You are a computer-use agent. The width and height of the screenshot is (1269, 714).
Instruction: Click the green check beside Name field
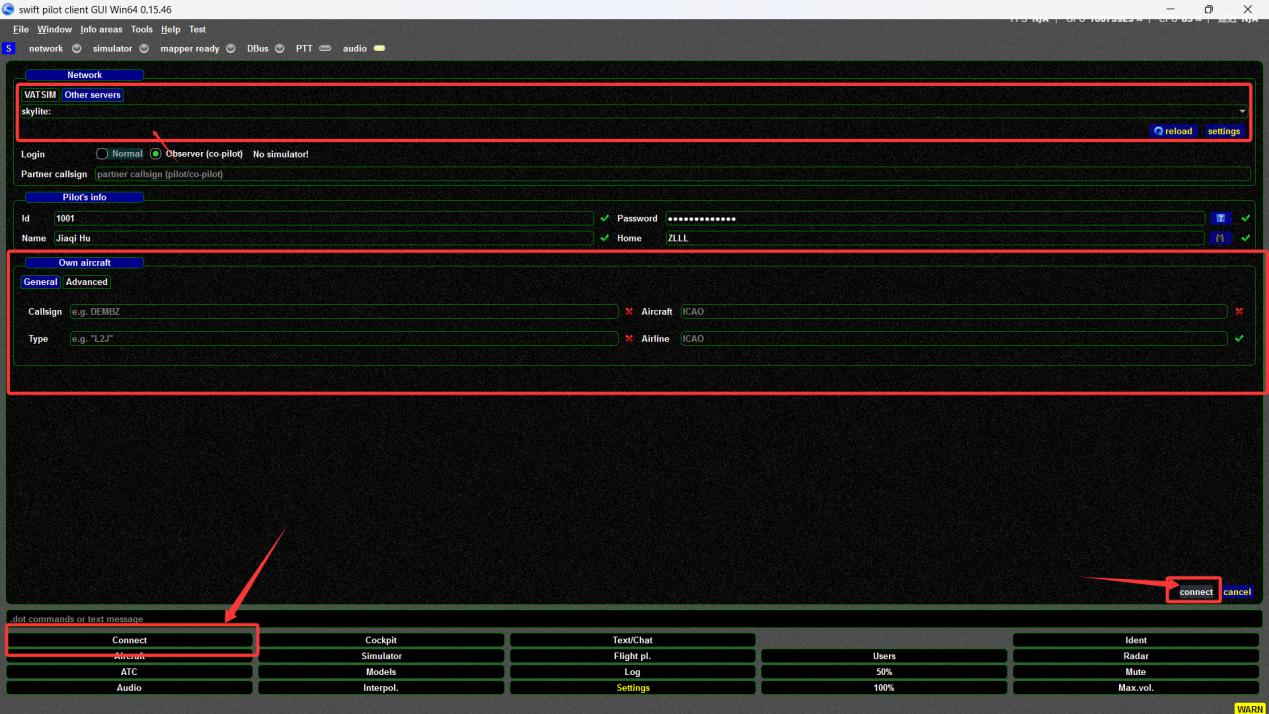coord(604,238)
